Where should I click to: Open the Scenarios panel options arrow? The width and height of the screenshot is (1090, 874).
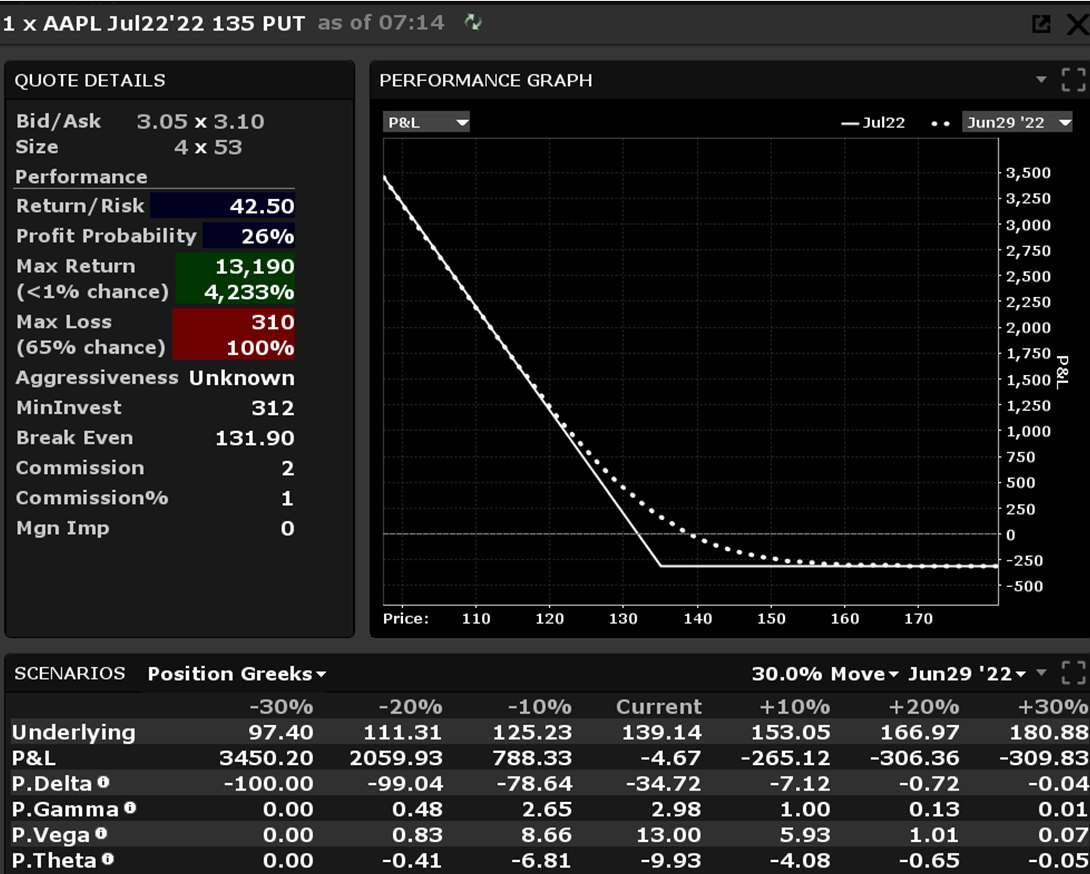pos(1041,672)
